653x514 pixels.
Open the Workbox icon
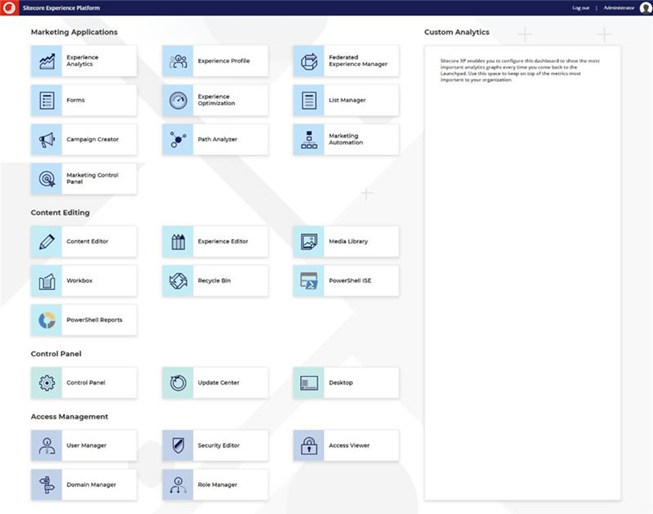(x=47, y=281)
